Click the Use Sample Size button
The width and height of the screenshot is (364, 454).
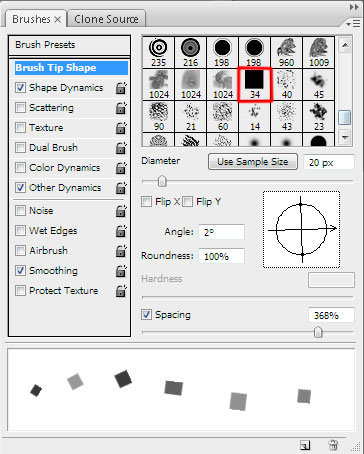tap(253, 162)
